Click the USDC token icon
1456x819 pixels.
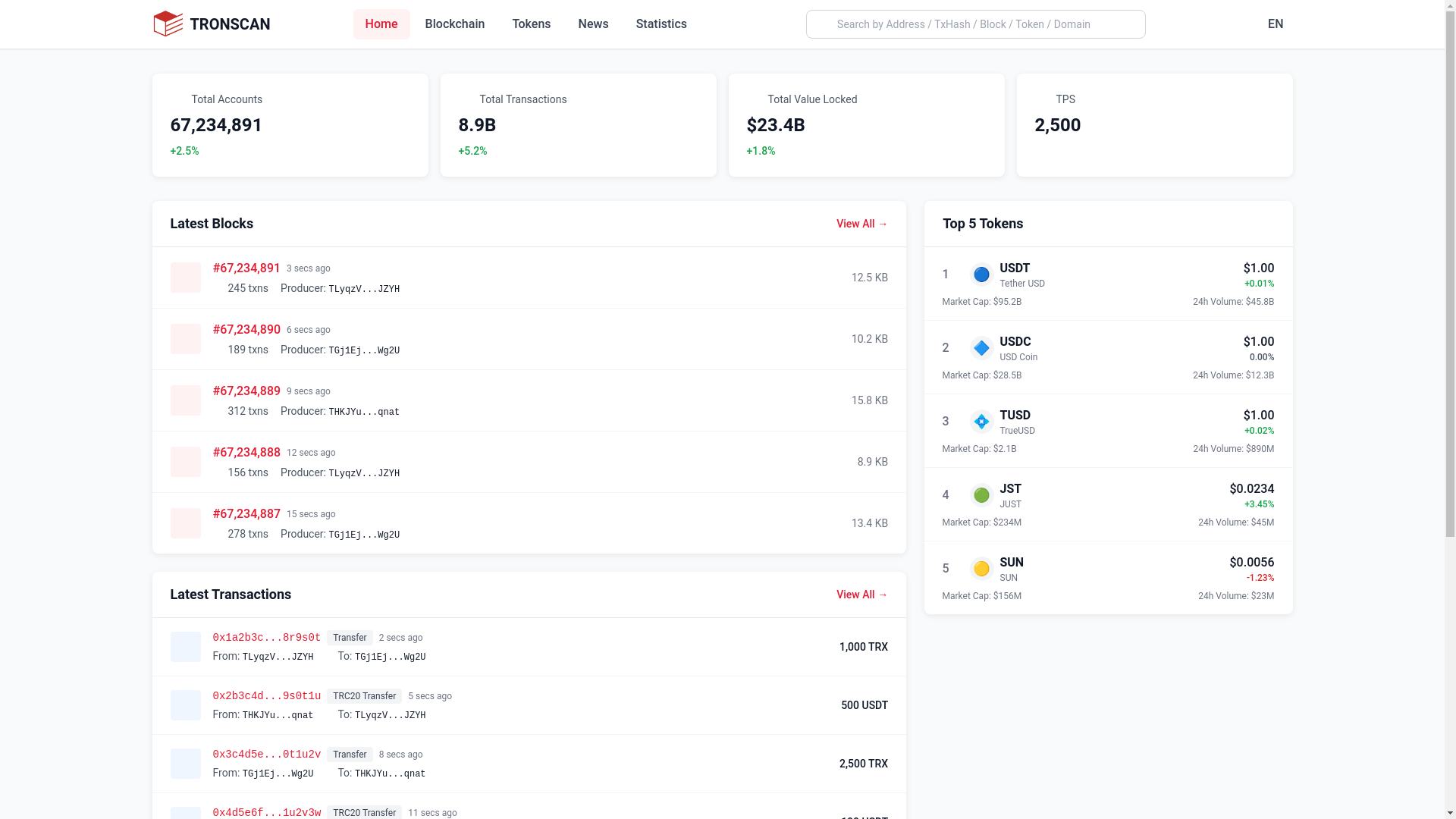tap(981, 348)
